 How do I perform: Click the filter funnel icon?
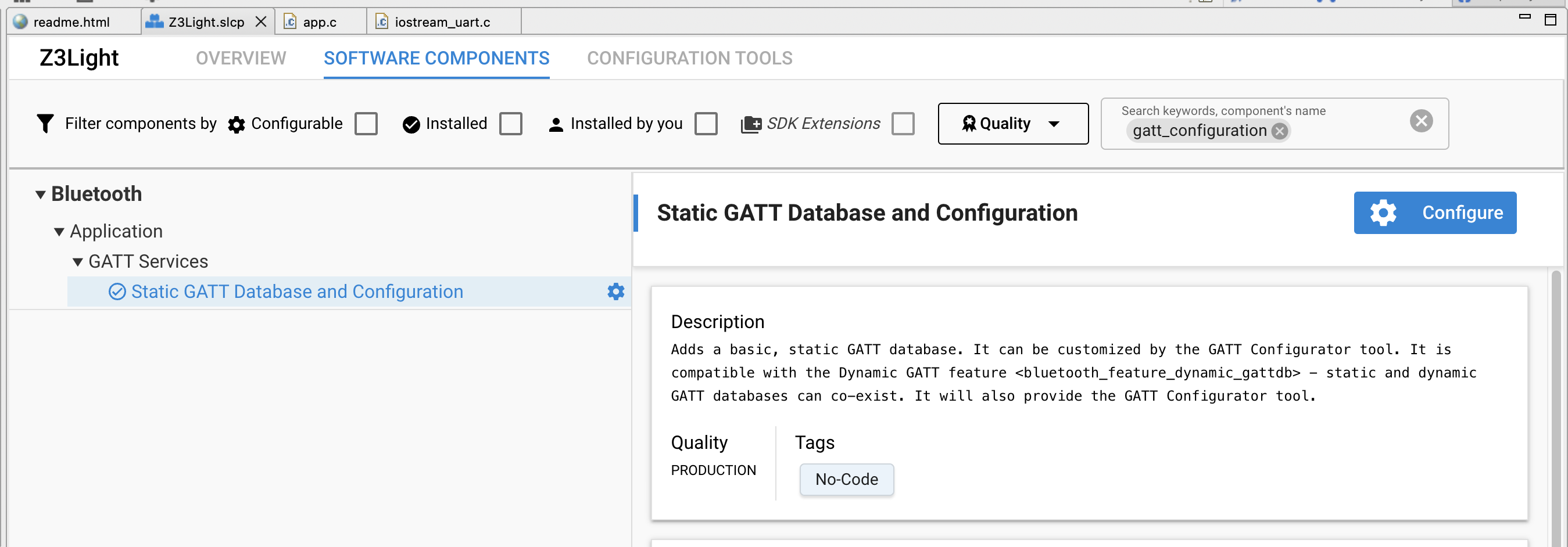45,124
